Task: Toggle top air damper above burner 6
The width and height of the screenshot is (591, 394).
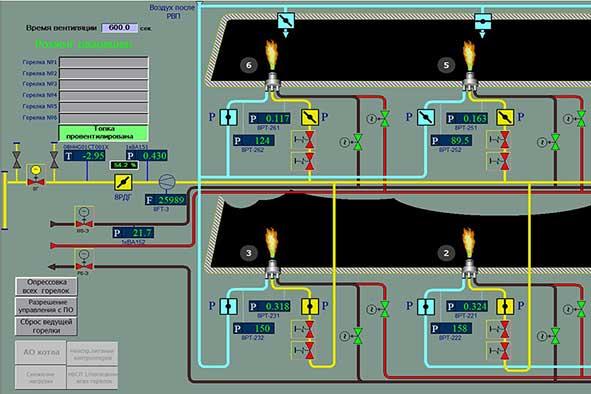Action: click(x=286, y=21)
